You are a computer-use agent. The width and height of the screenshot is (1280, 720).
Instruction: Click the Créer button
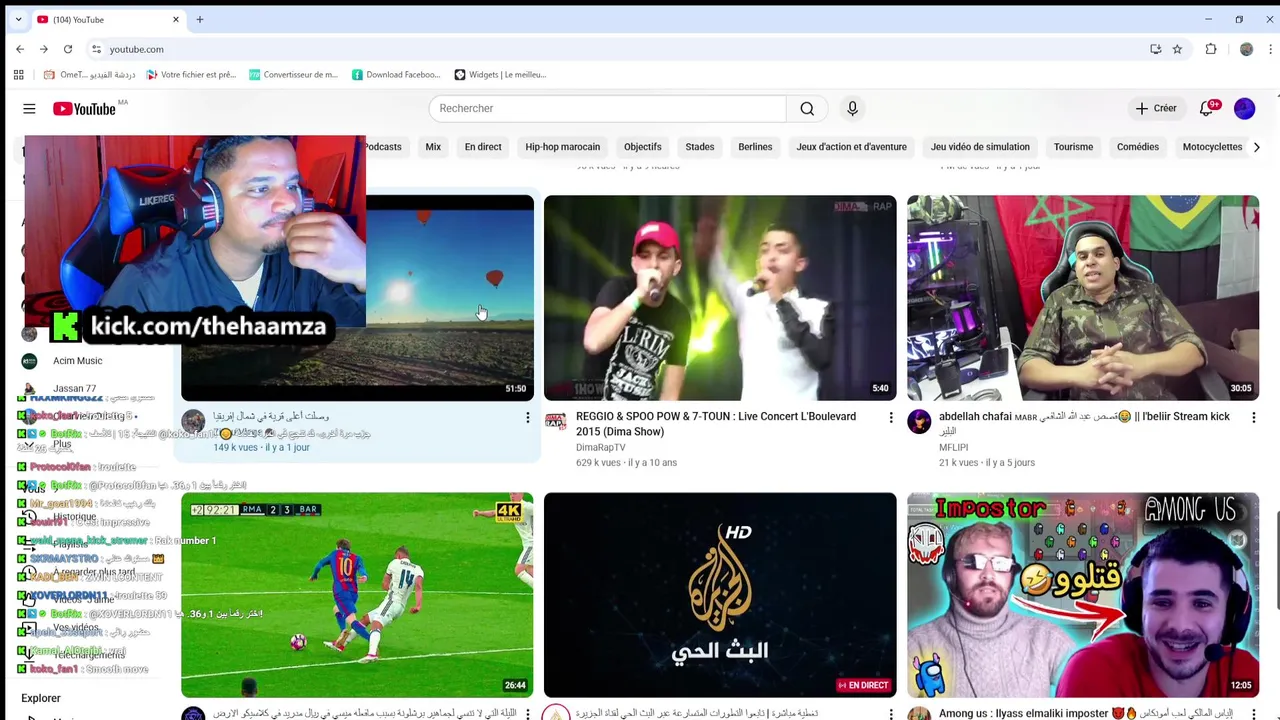1156,108
